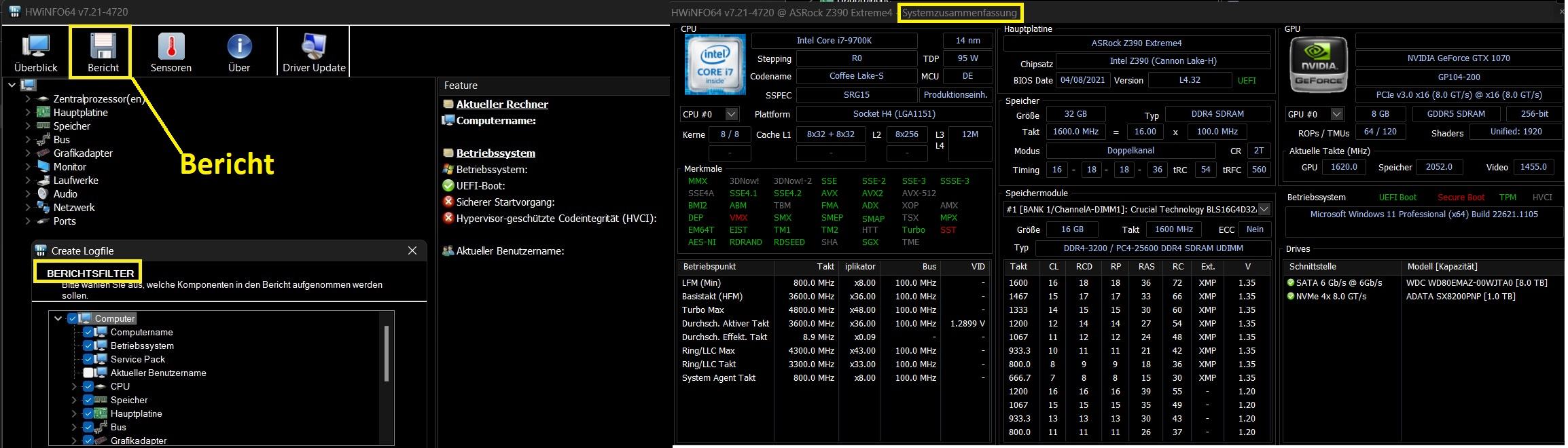The image size is (1568, 448).
Task: Toggle CPU checkbox in Create Logfile
Action: point(88,386)
